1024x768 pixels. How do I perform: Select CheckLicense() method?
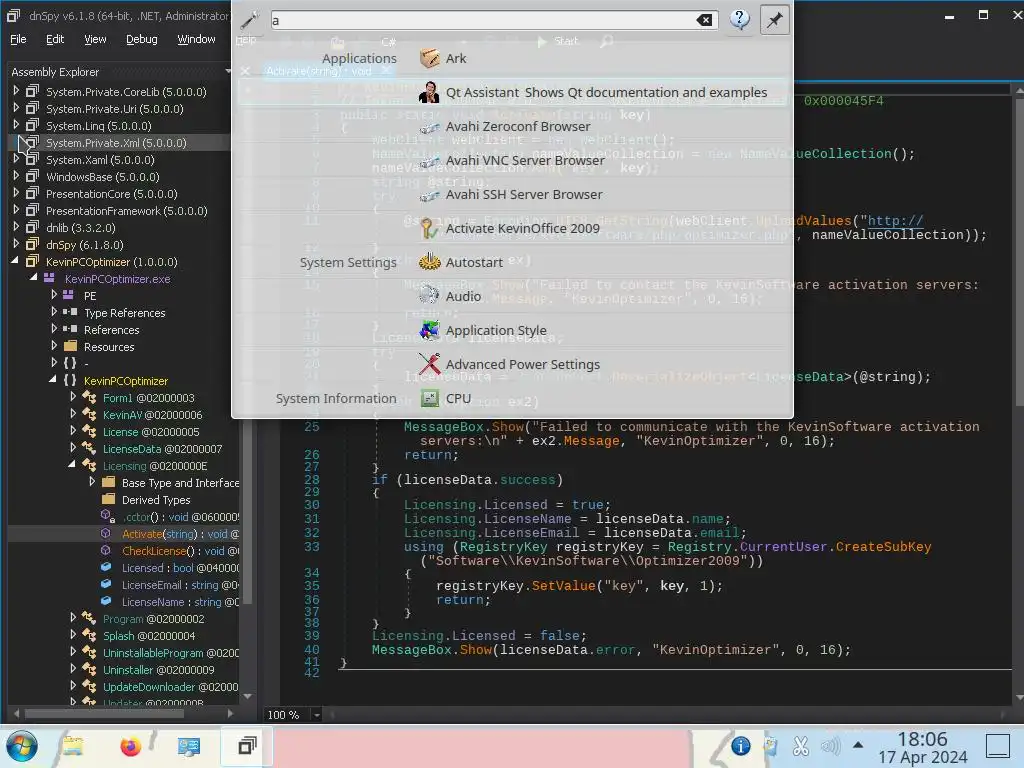click(x=180, y=551)
